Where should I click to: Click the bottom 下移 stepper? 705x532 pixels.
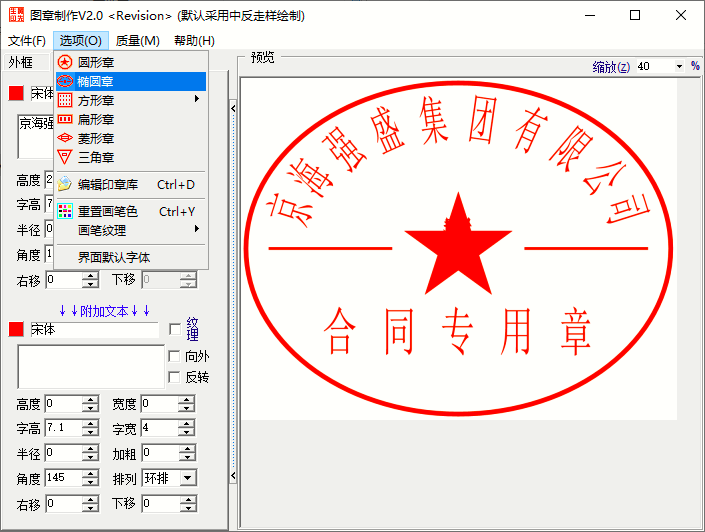[188, 504]
